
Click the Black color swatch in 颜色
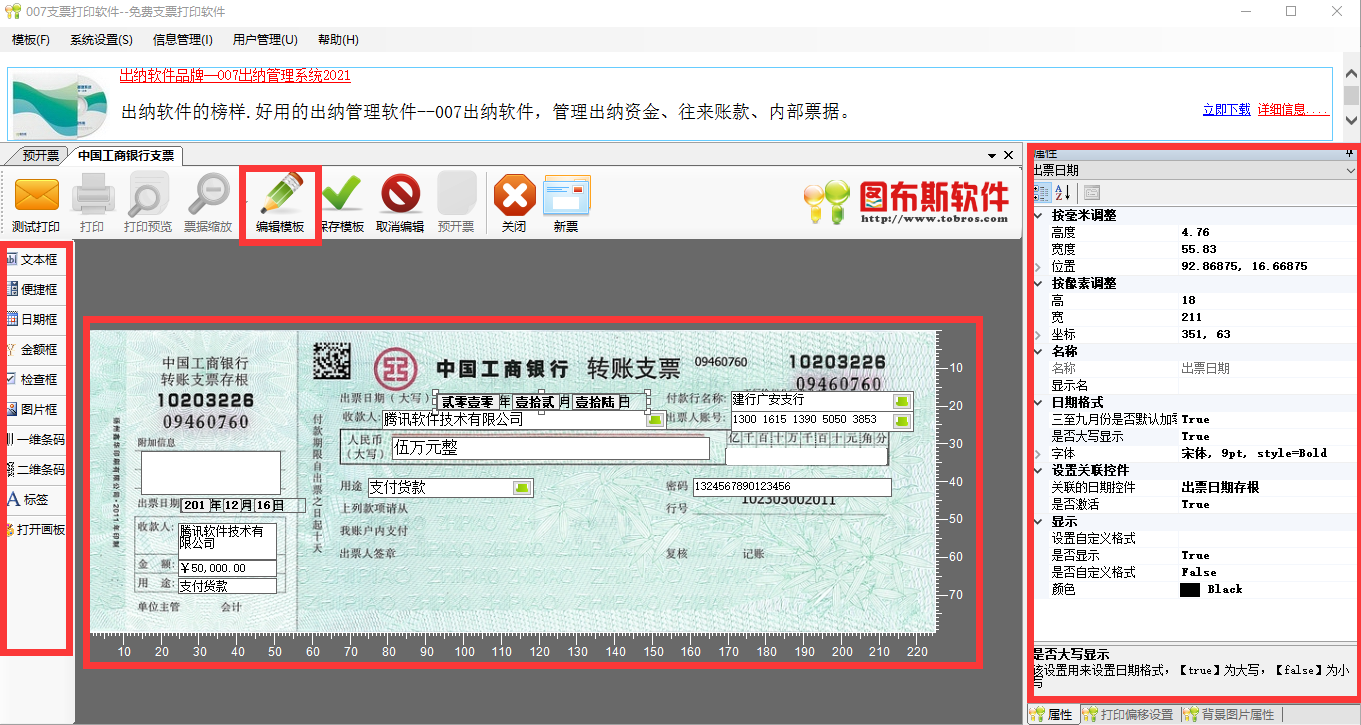pyautogui.click(x=1189, y=589)
